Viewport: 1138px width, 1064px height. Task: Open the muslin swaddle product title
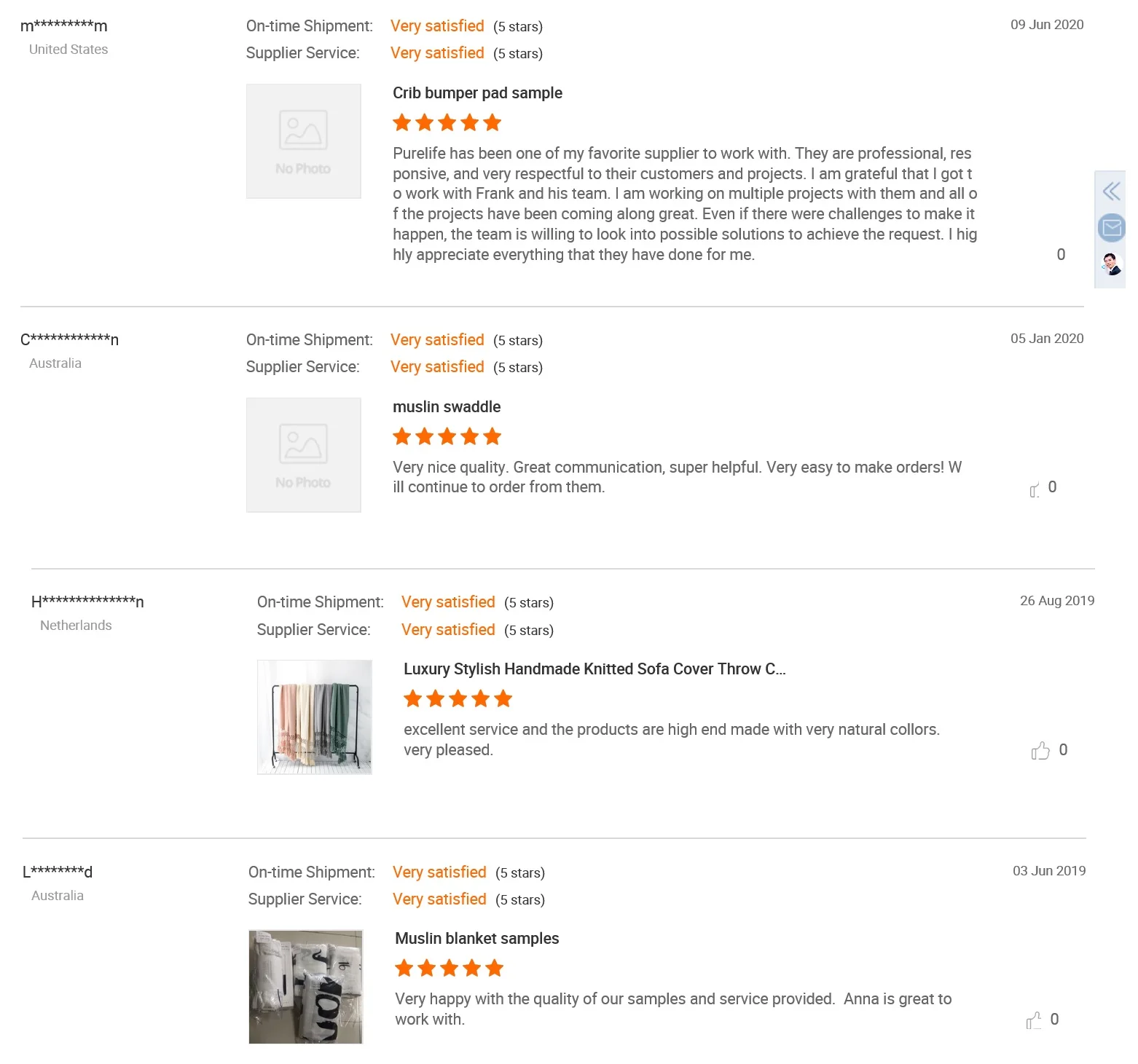click(447, 407)
